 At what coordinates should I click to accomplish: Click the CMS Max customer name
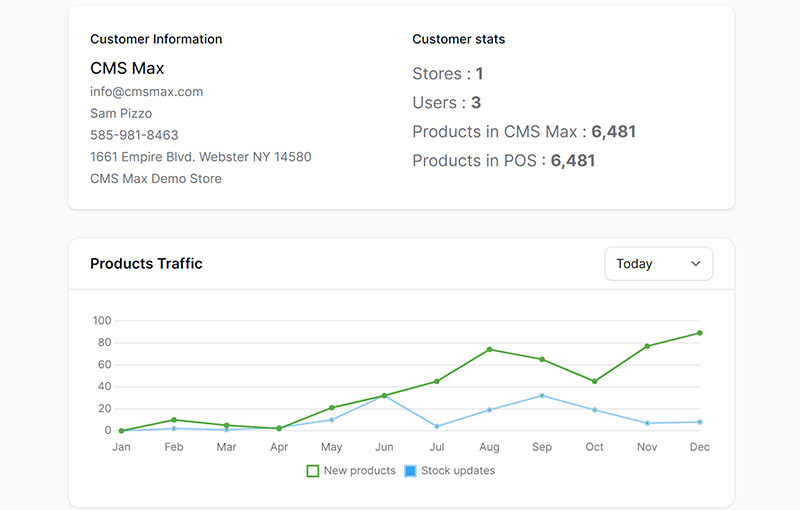point(127,68)
